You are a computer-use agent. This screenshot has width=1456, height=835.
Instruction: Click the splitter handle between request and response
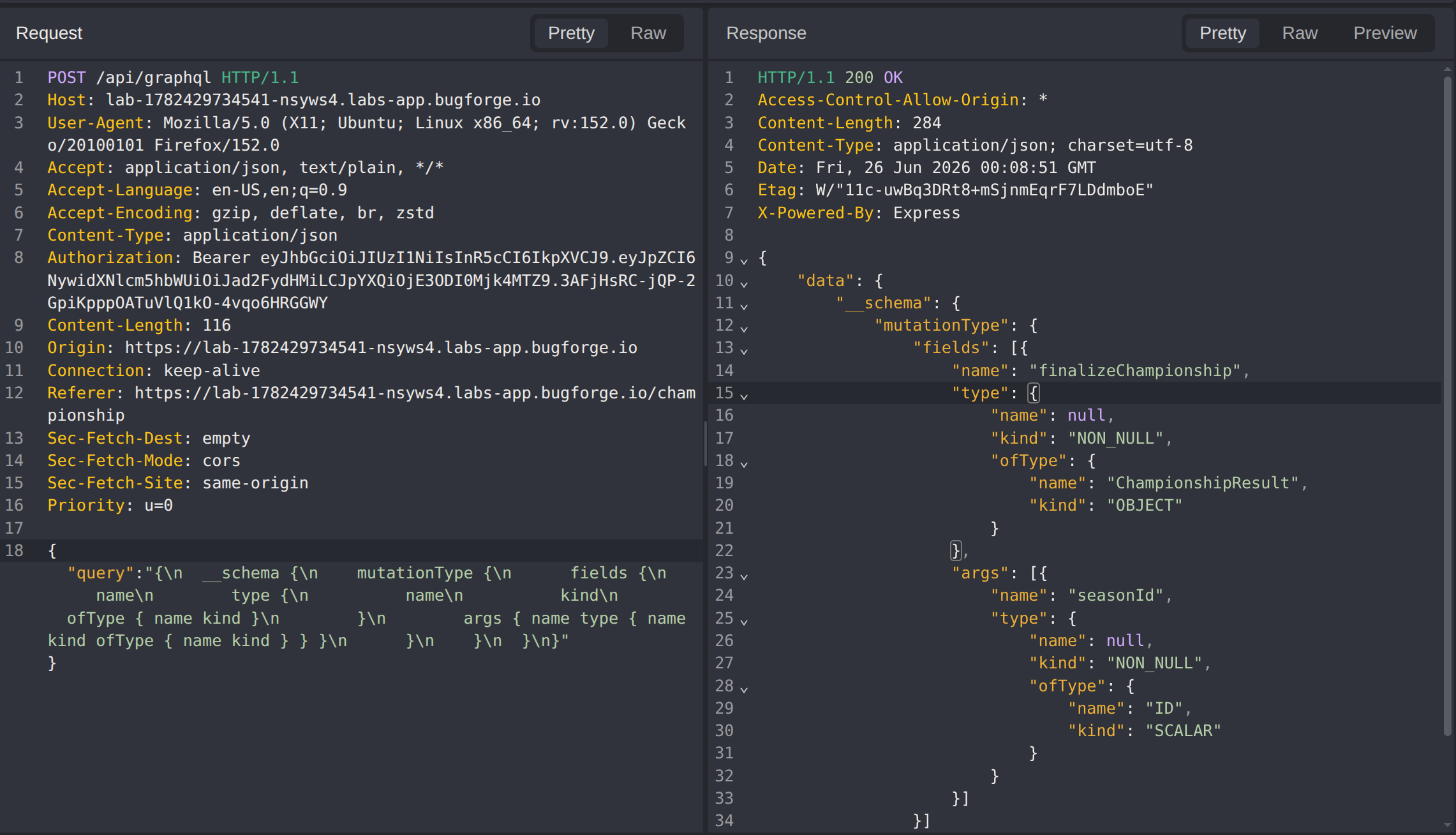(706, 444)
